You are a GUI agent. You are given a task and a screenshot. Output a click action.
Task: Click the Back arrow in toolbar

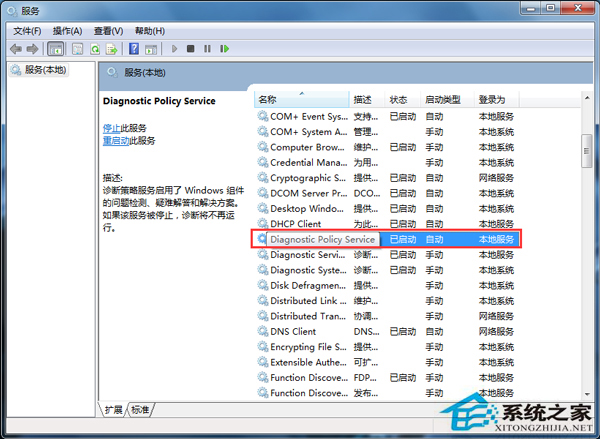coord(16,49)
